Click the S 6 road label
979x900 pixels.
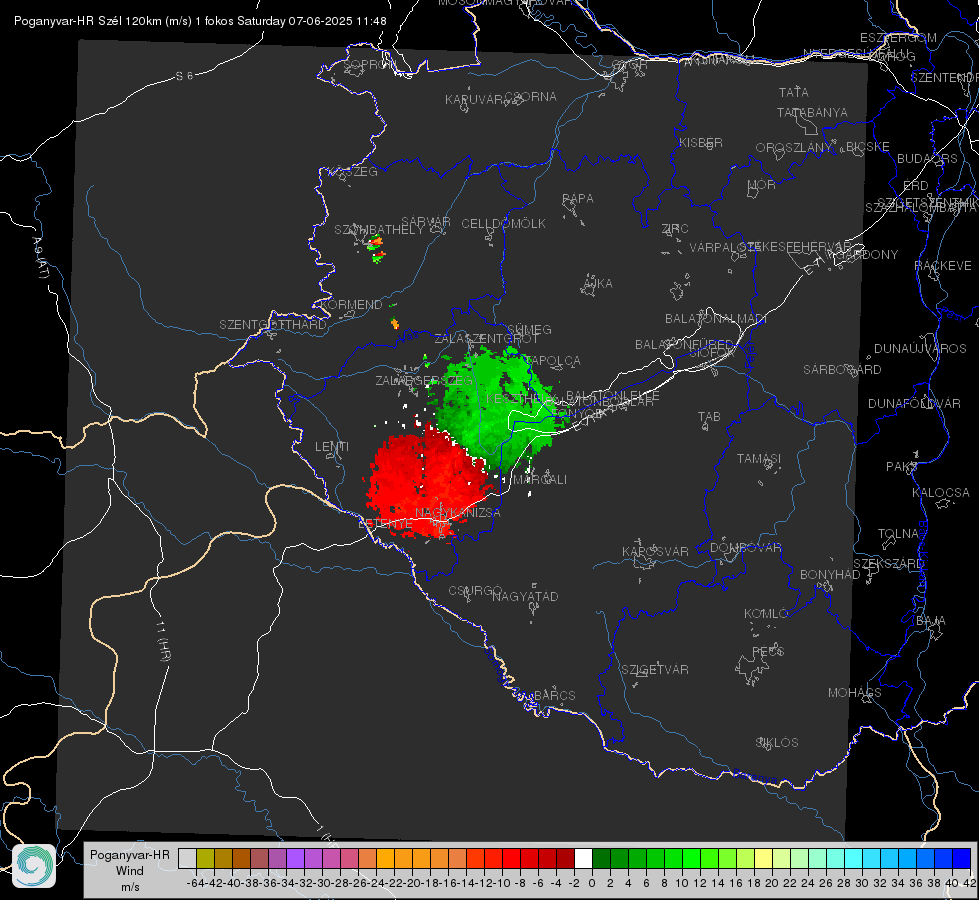[184, 76]
